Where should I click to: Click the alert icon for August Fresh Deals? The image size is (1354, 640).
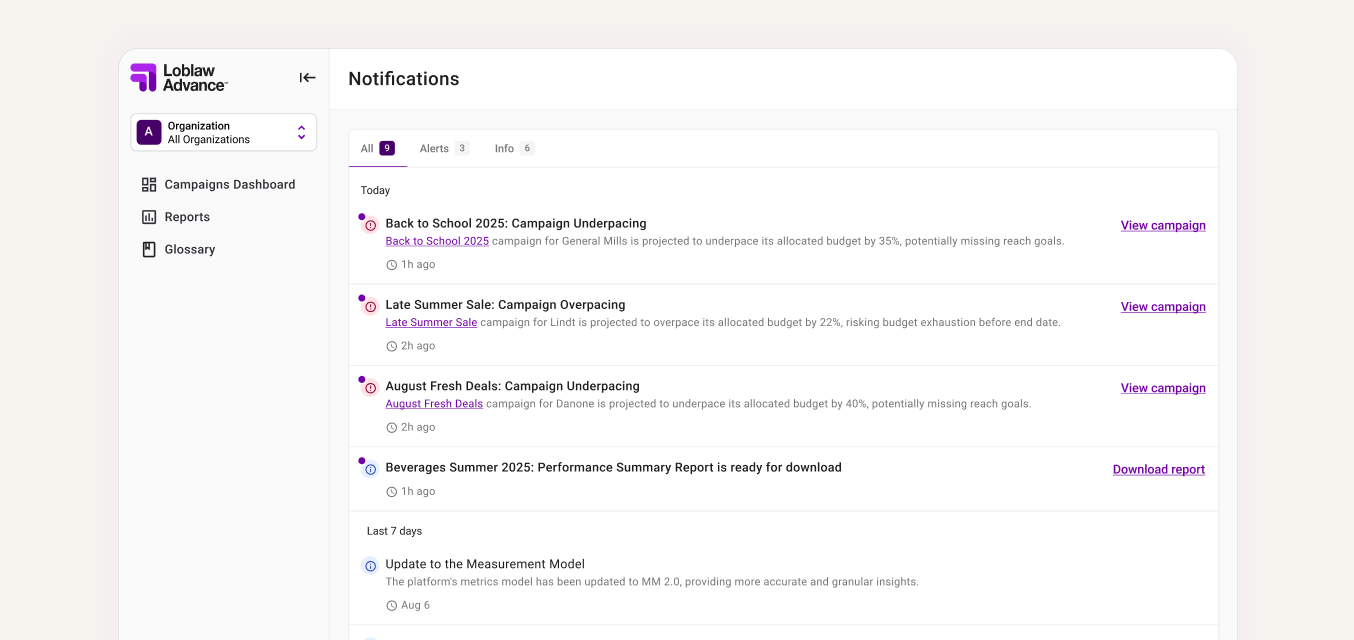coord(370,388)
